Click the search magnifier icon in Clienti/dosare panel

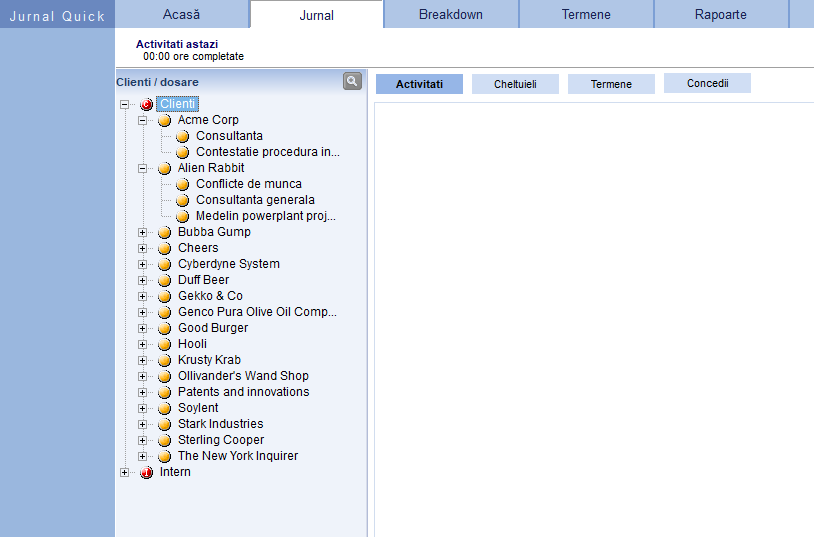pyautogui.click(x=352, y=81)
